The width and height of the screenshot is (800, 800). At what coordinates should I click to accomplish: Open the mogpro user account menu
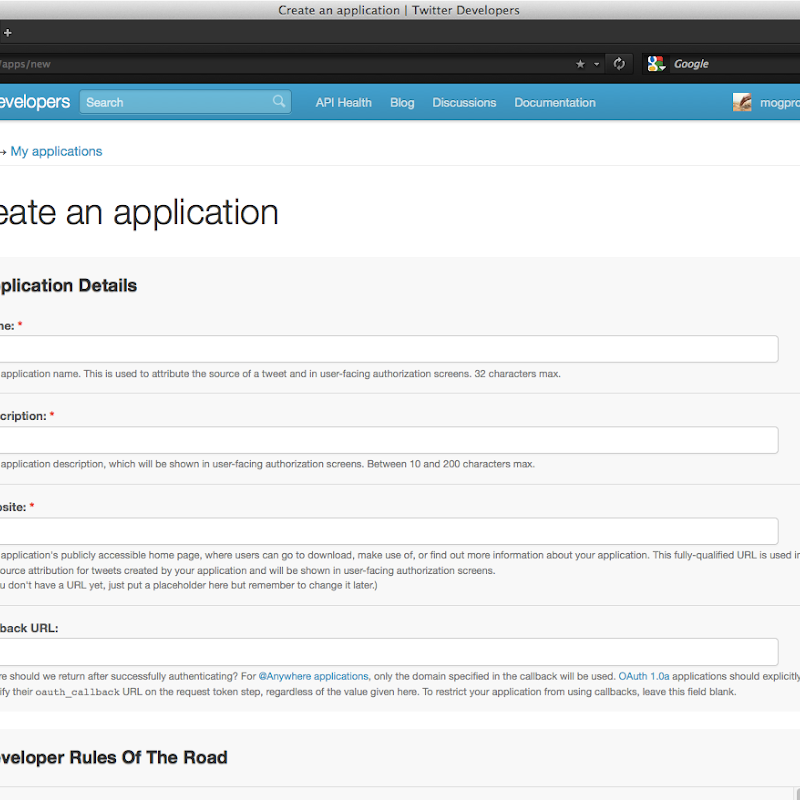780,103
